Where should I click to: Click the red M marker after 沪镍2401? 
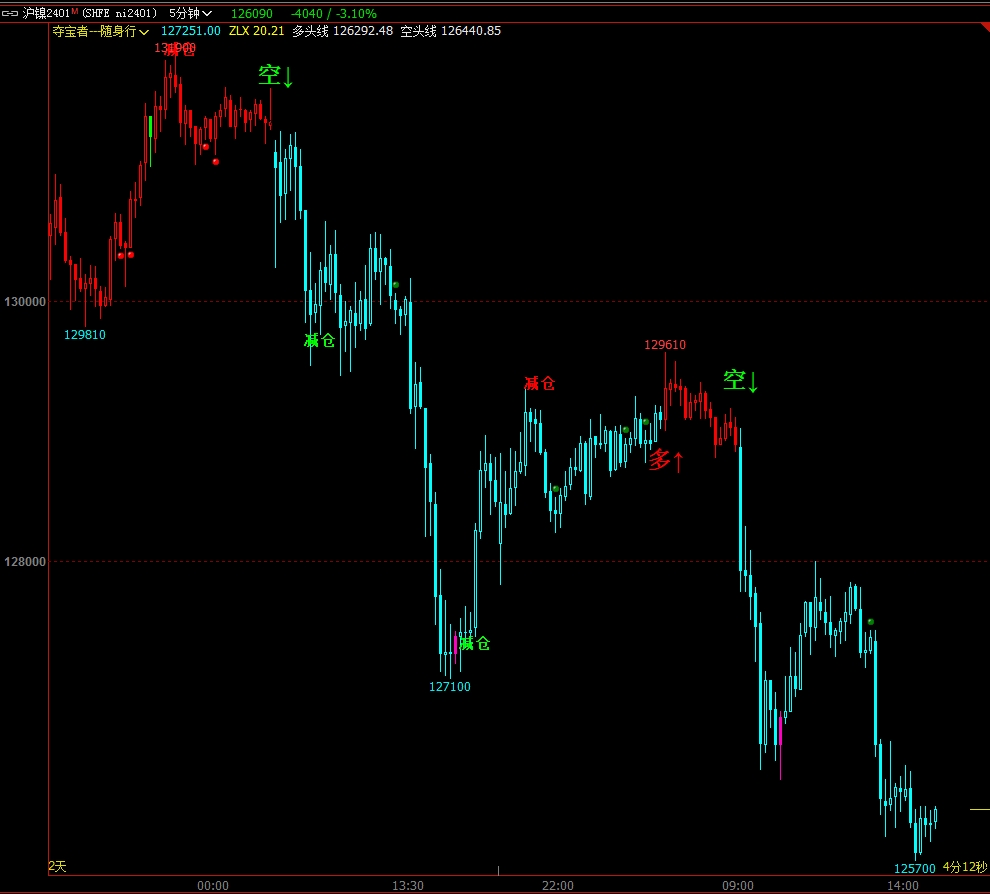click(x=75, y=12)
